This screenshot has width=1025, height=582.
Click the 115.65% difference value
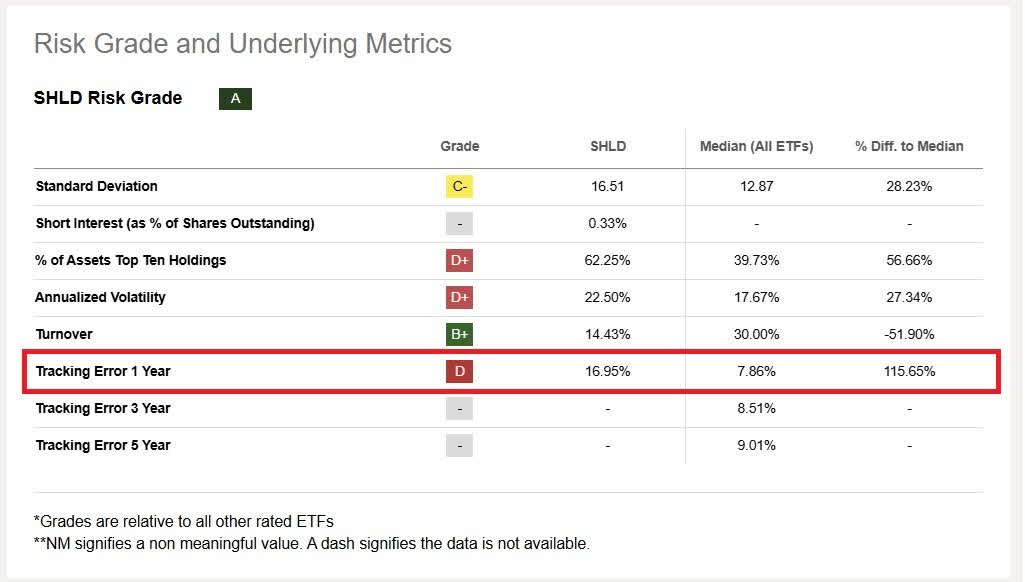[x=909, y=371]
